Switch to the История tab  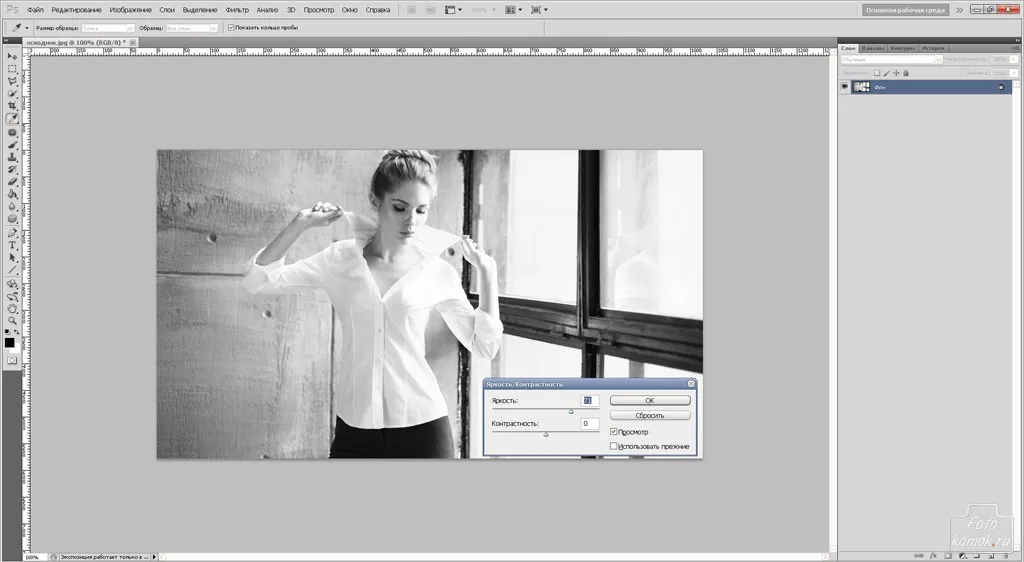(x=933, y=48)
